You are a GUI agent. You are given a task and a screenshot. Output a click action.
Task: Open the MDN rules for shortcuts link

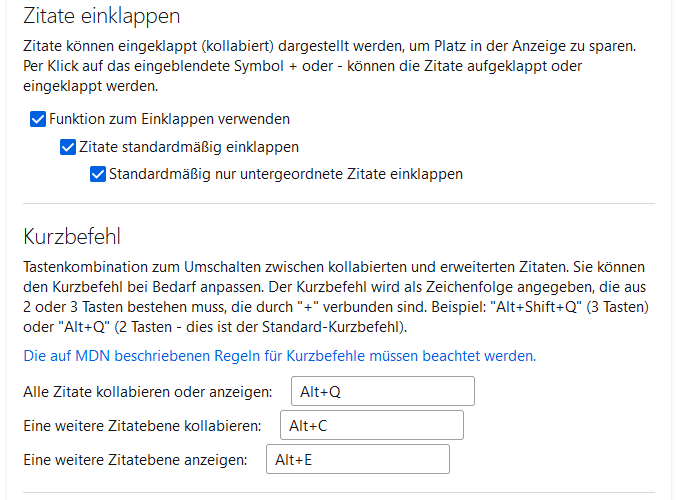(280, 355)
